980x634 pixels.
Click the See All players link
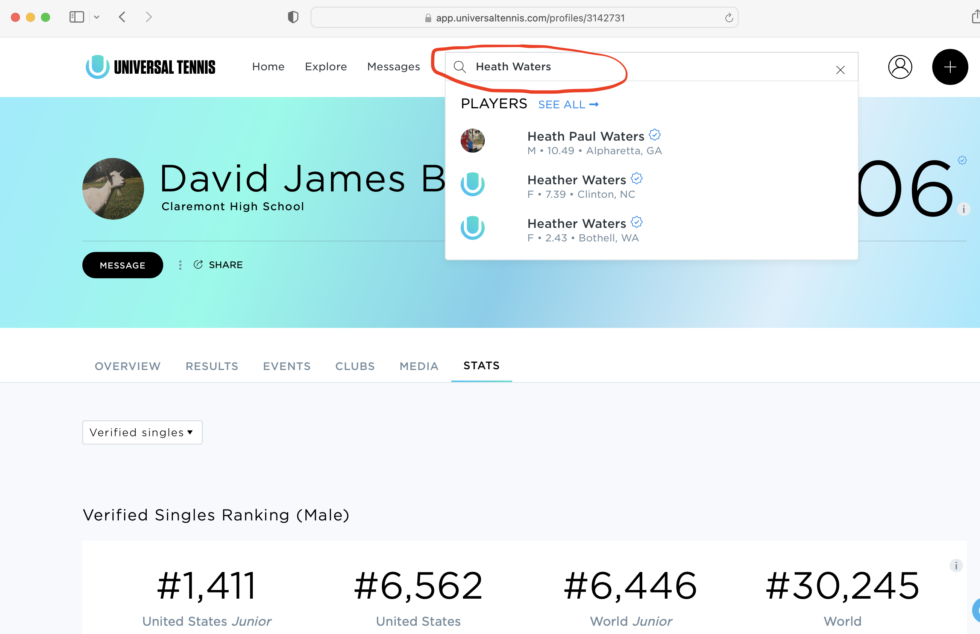click(568, 105)
